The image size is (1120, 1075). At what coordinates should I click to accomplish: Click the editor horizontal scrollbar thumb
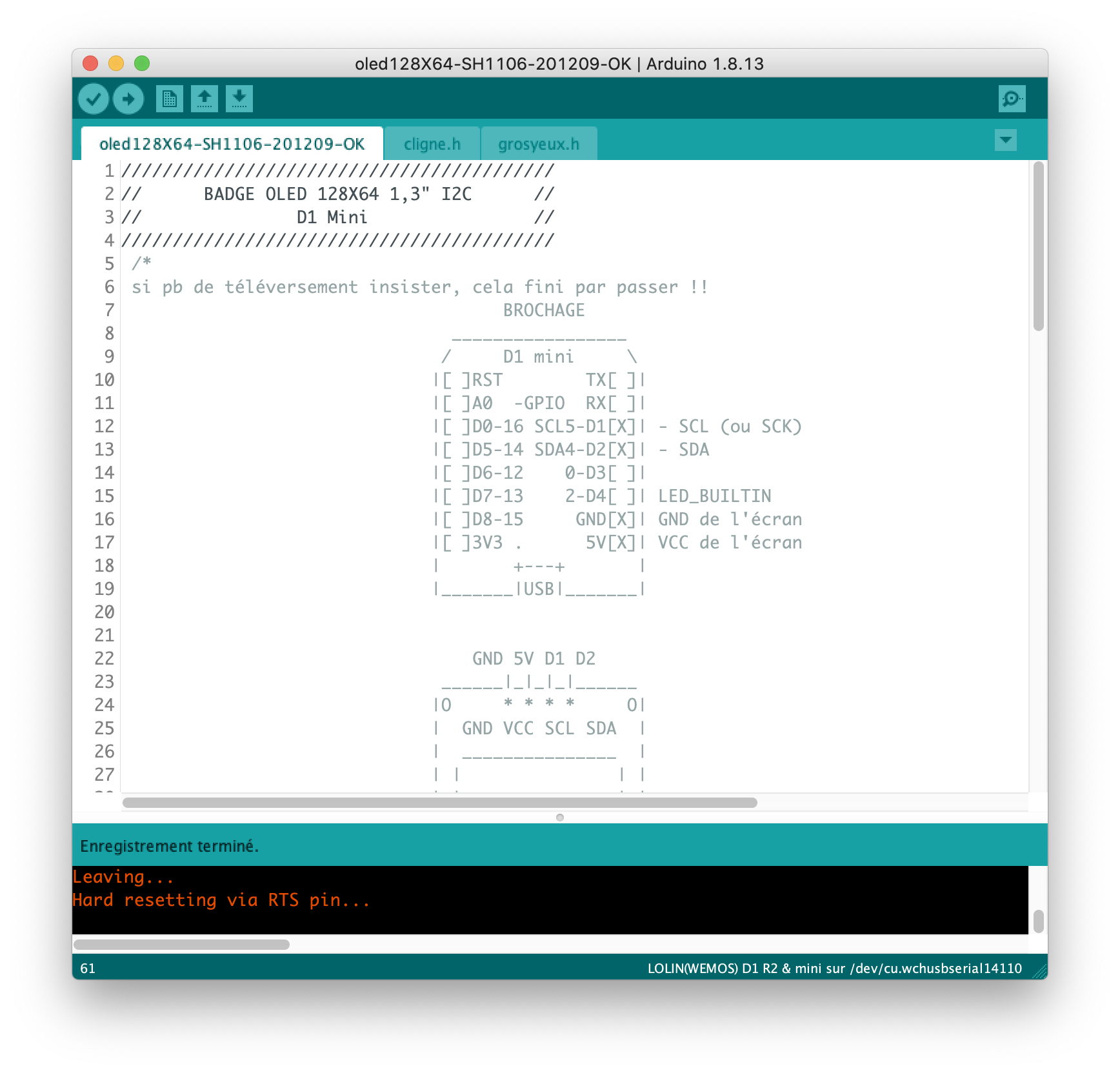pyautogui.click(x=439, y=803)
